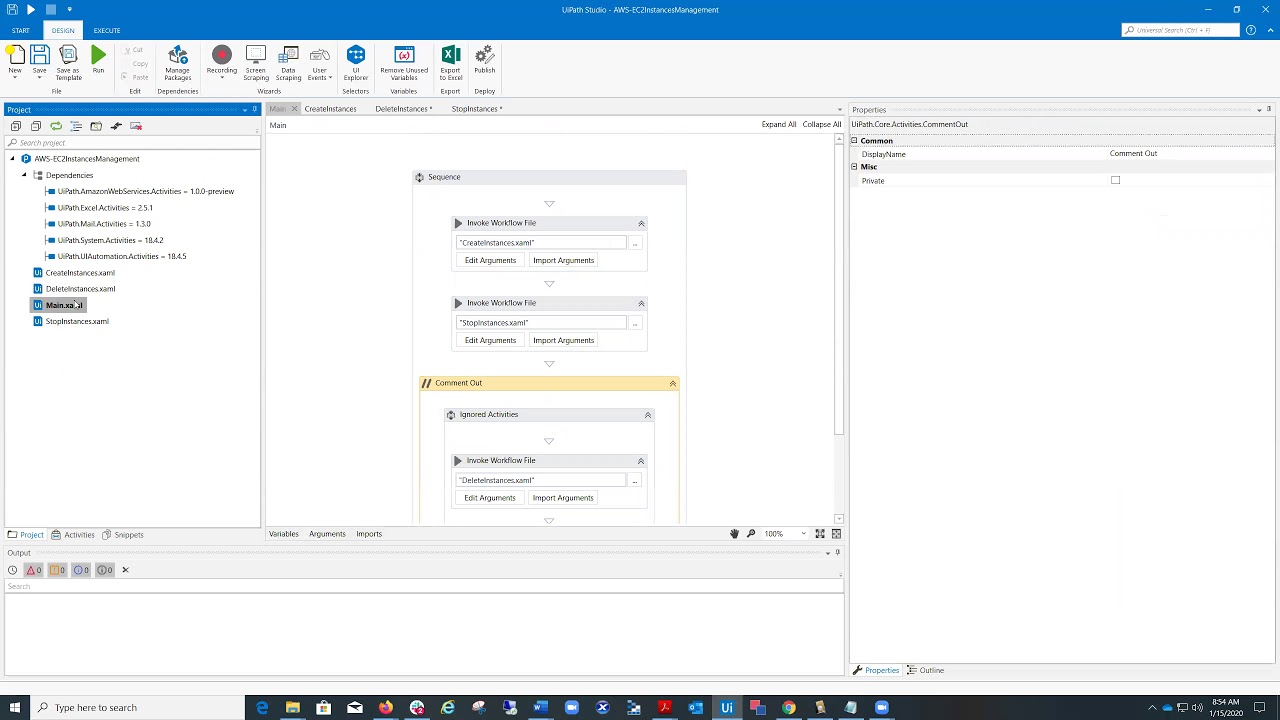This screenshot has height=720, width=1280.
Task: Switch to the EXECUTE ribbon tab
Action: click(106, 31)
